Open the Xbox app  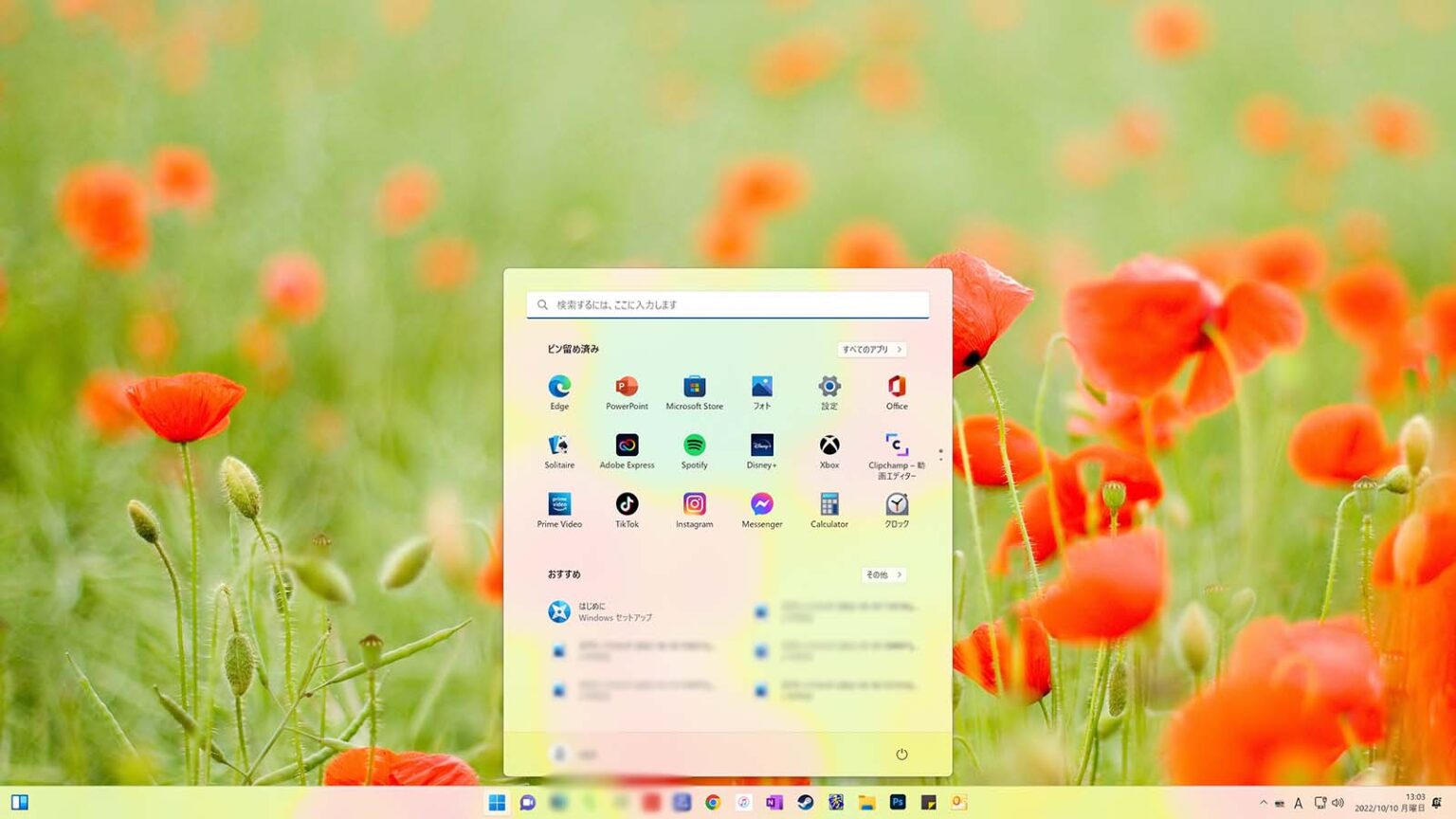pos(829,447)
